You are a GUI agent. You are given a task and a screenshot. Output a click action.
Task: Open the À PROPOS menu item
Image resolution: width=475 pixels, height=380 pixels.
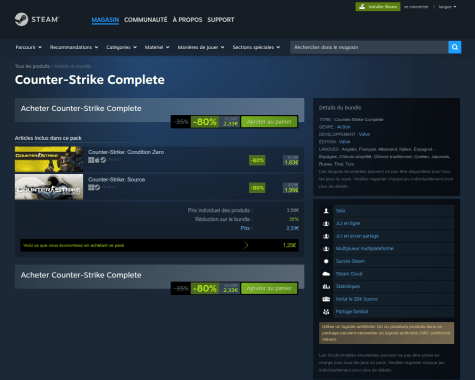pyautogui.click(x=187, y=20)
